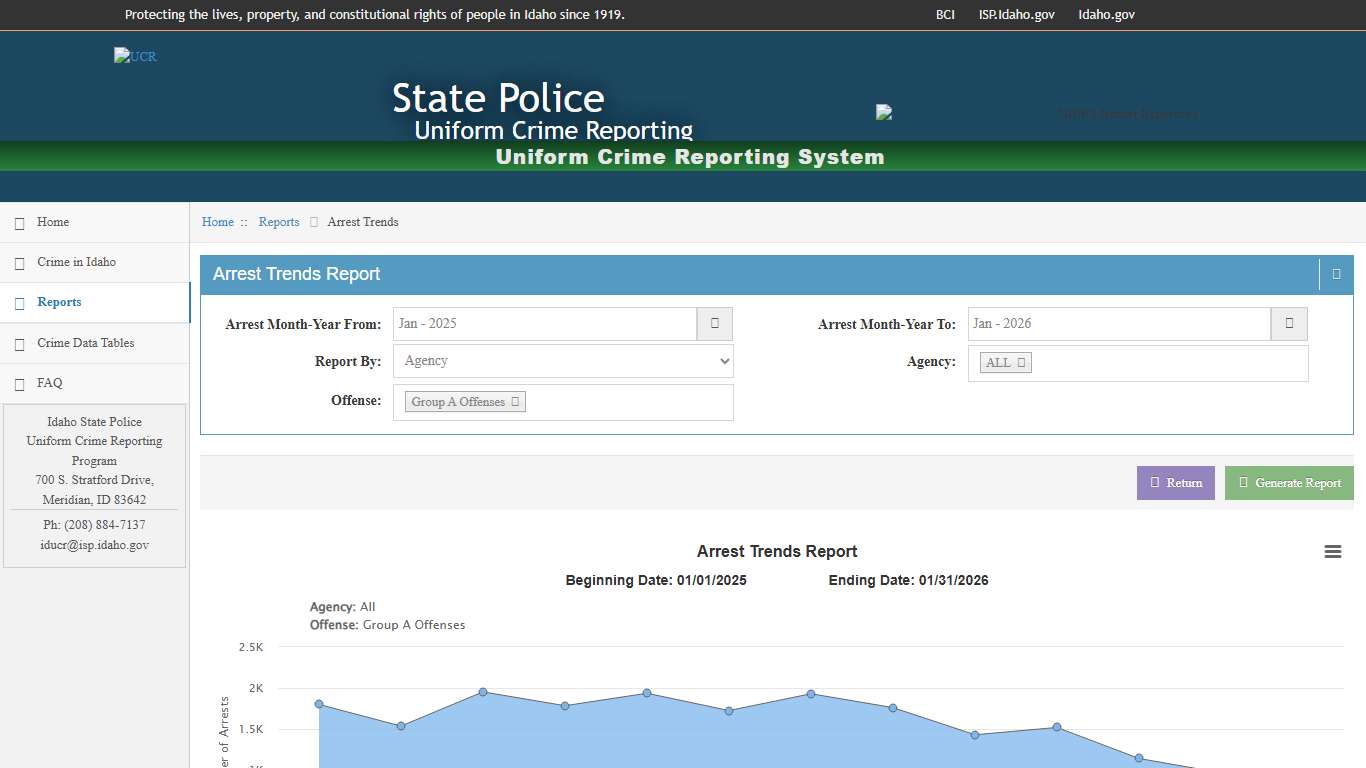Collapse the Arrest Trends Report panel
Screen dimensions: 1366x768
pyautogui.click(x=1337, y=273)
